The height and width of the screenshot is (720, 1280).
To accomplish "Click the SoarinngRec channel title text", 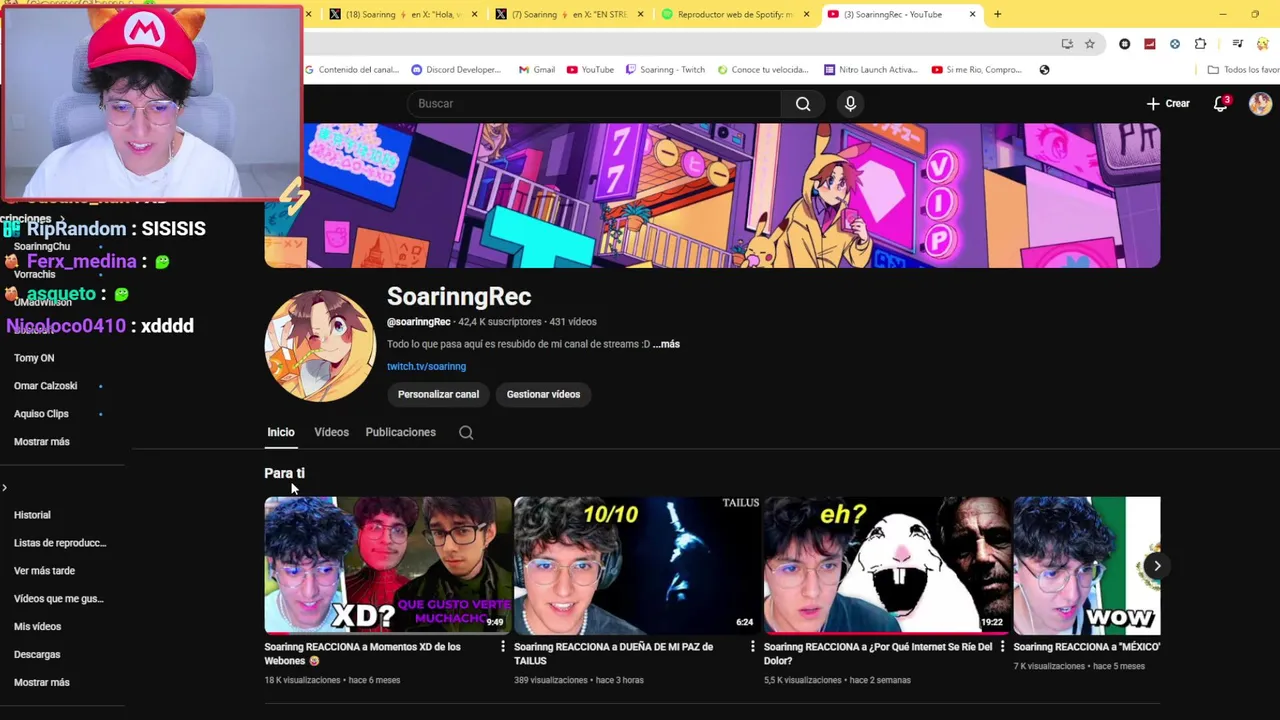I will pyautogui.click(x=459, y=297).
